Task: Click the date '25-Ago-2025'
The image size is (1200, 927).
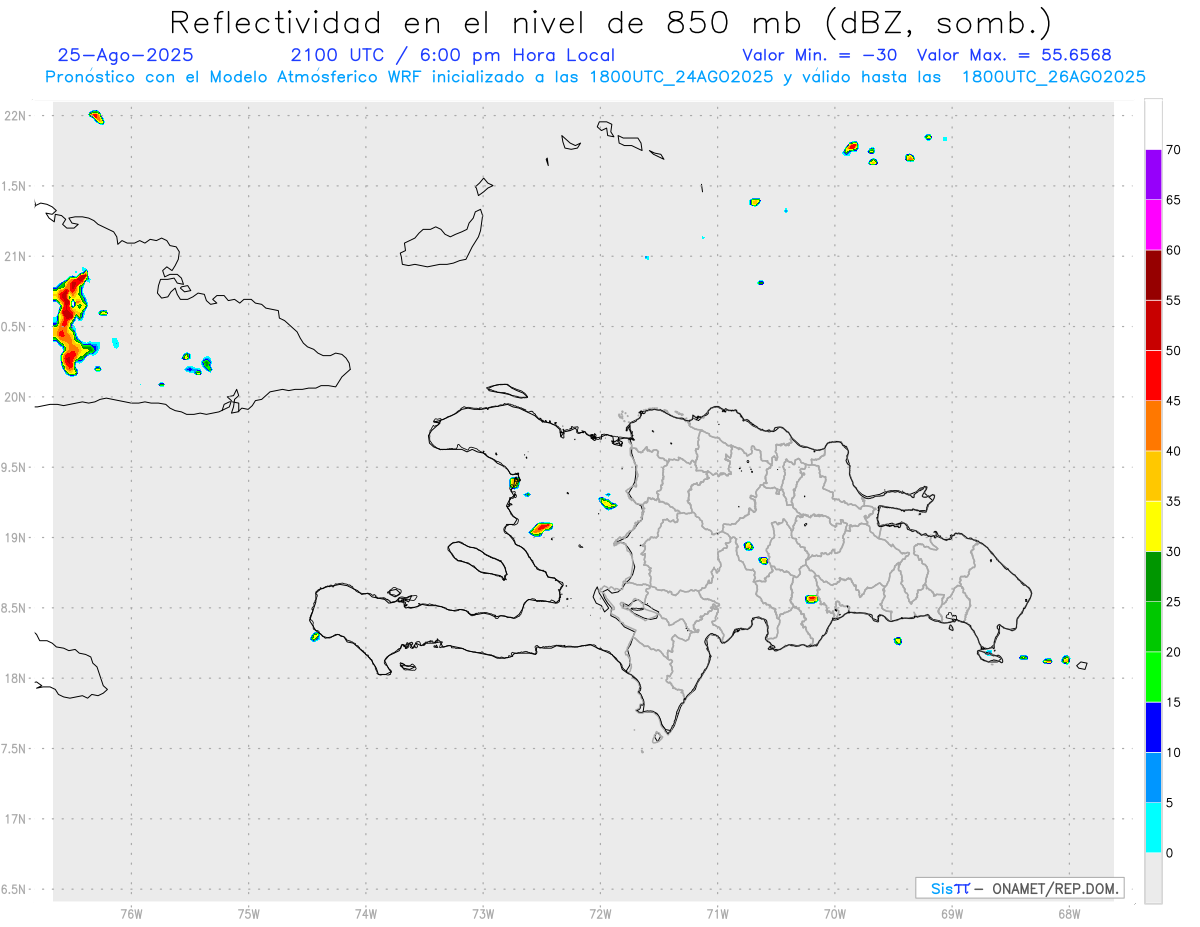Action: pos(126,55)
